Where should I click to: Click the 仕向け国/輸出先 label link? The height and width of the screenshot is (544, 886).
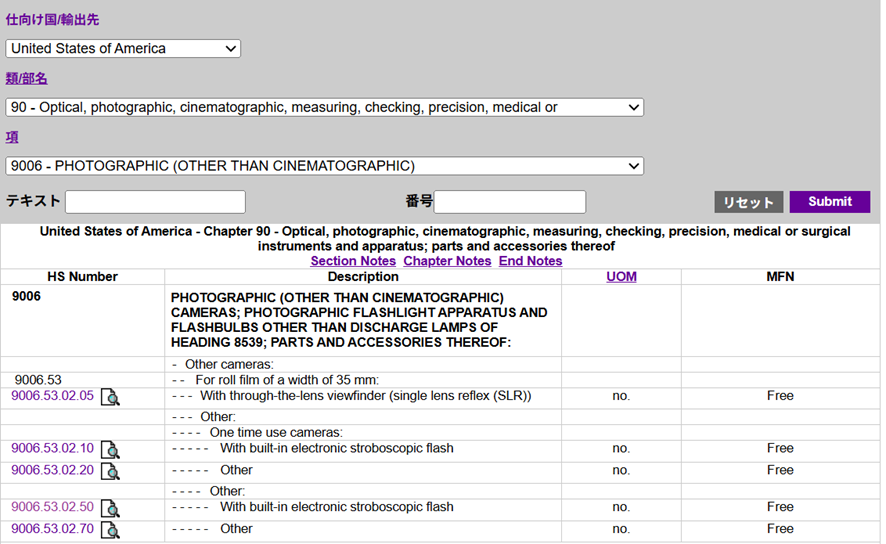(52, 20)
